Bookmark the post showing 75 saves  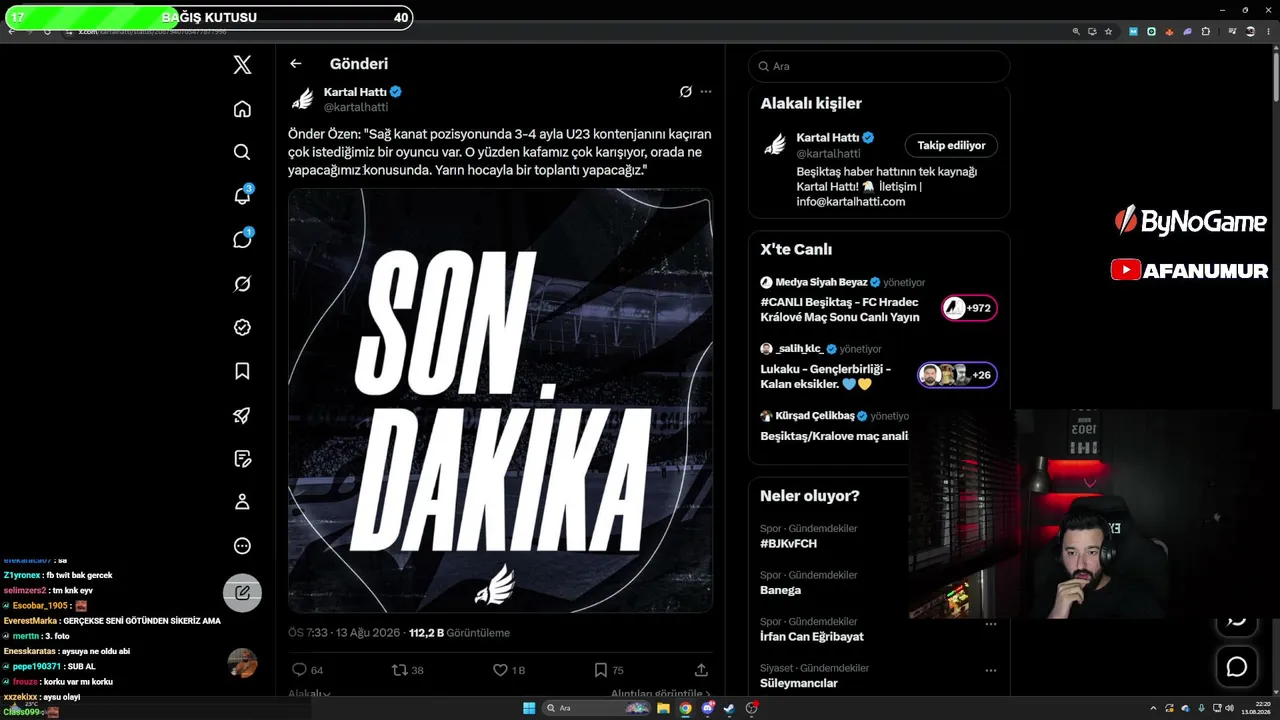(x=600, y=670)
